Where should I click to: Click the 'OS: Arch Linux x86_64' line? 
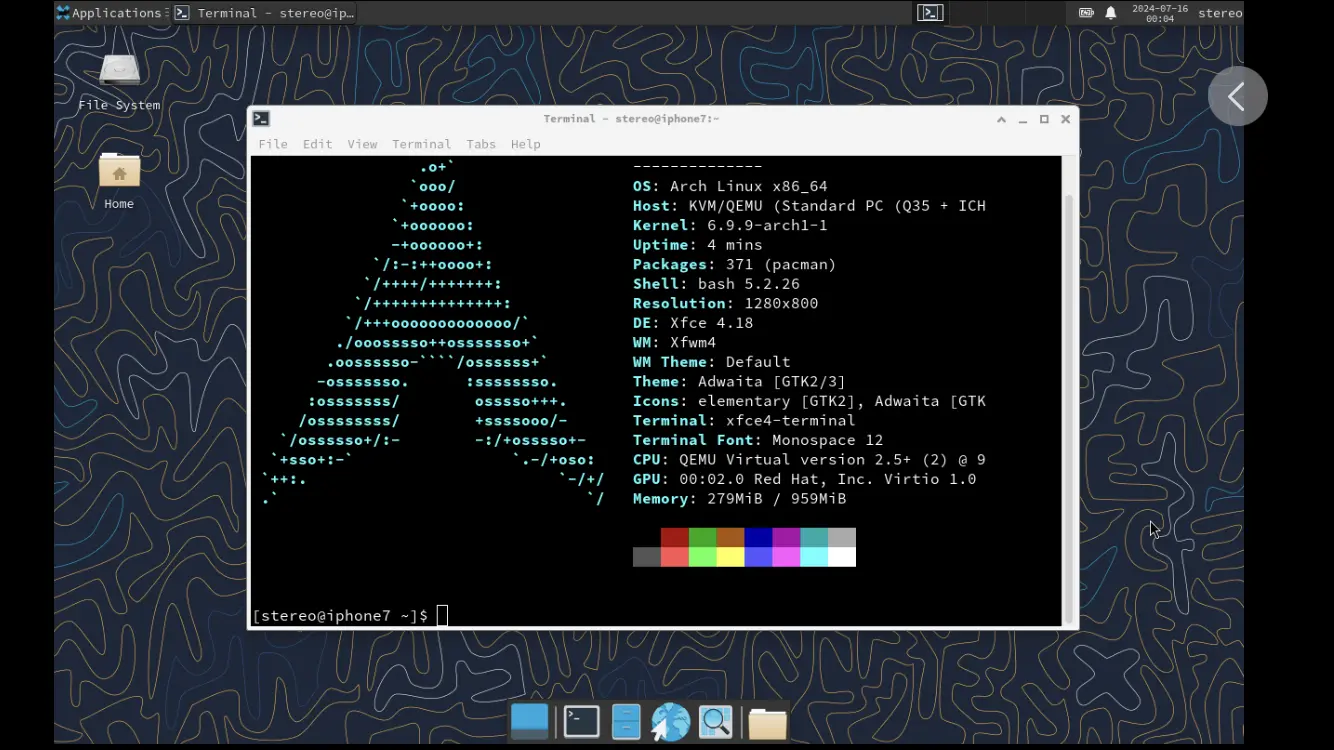click(730, 186)
